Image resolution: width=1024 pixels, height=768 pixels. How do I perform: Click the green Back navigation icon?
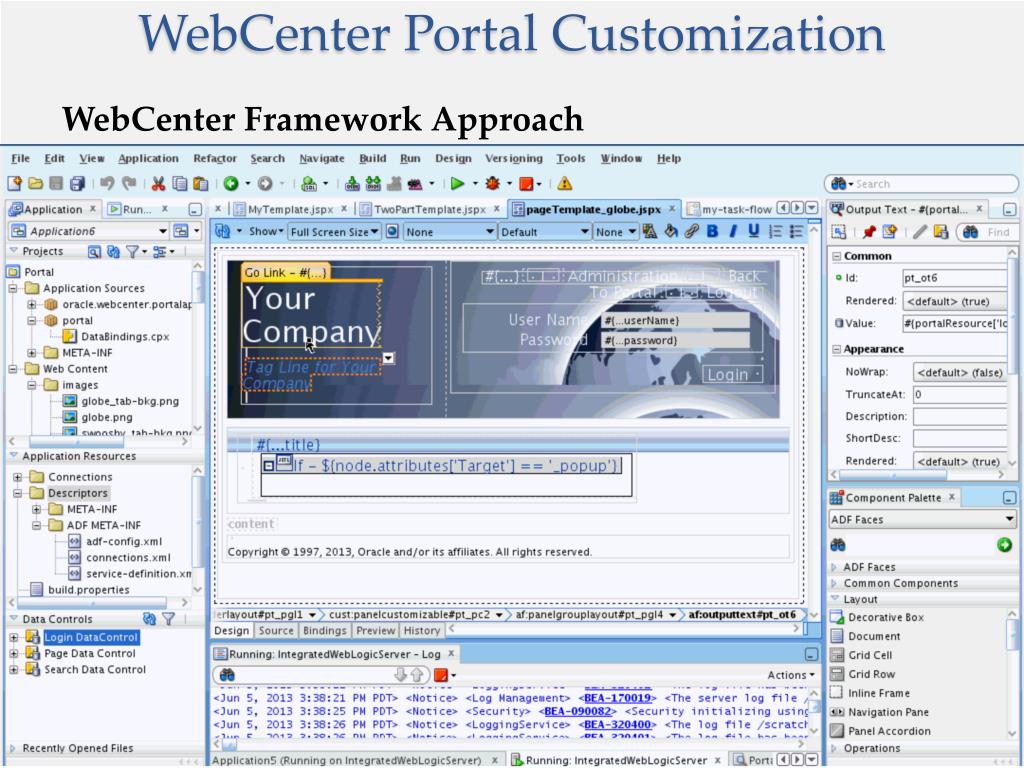coord(231,184)
